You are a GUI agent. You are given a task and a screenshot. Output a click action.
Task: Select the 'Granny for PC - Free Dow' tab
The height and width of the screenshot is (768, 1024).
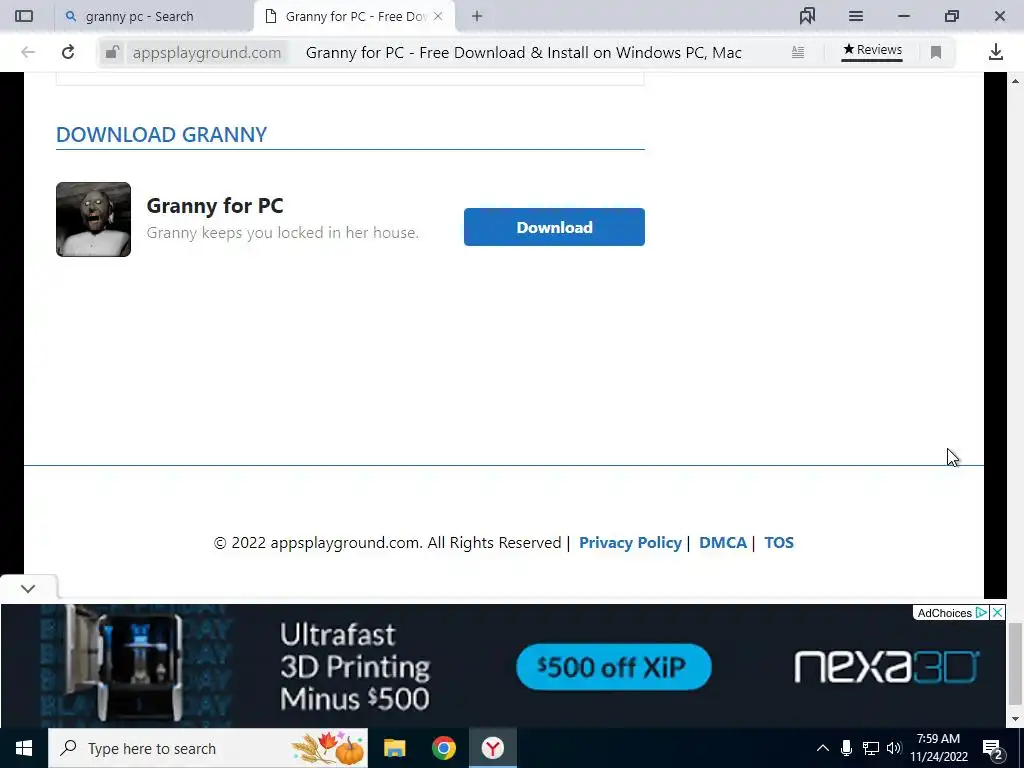point(355,16)
